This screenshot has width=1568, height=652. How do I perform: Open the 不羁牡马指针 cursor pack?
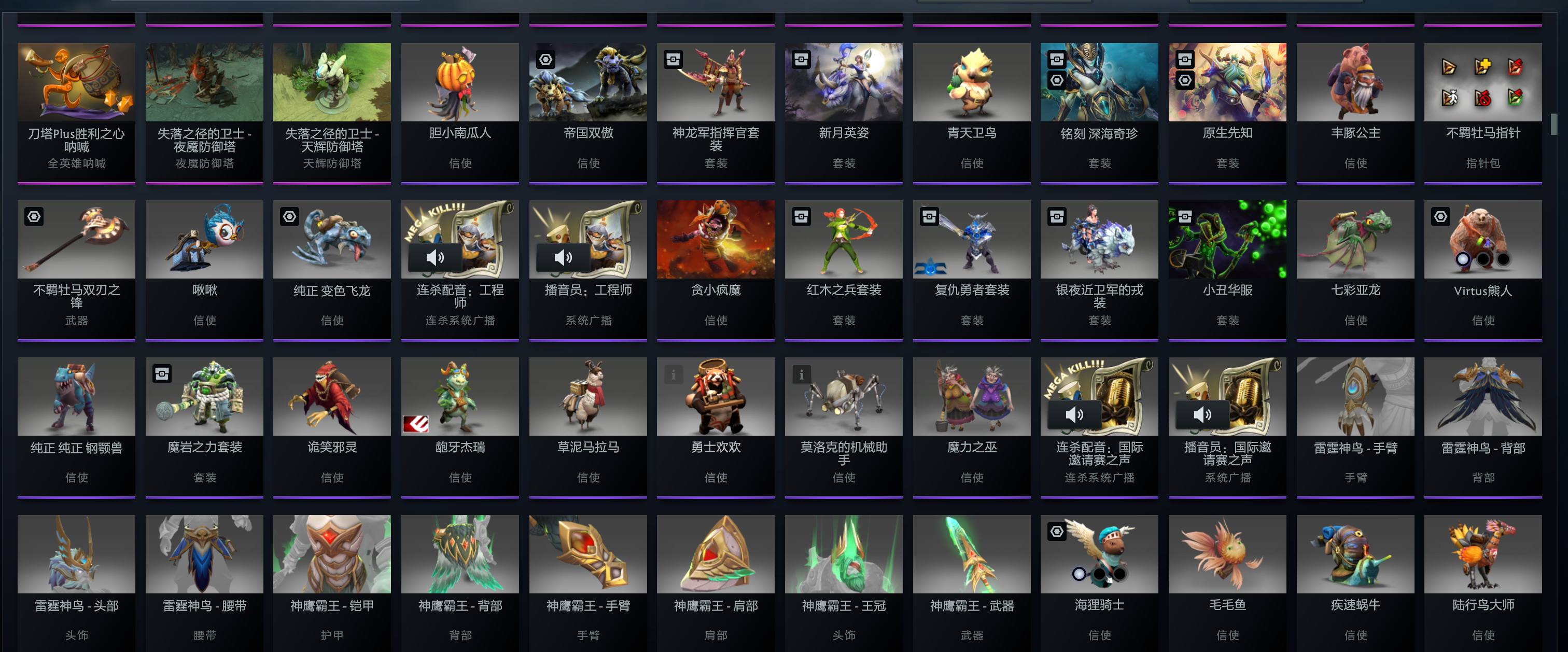[1483, 113]
